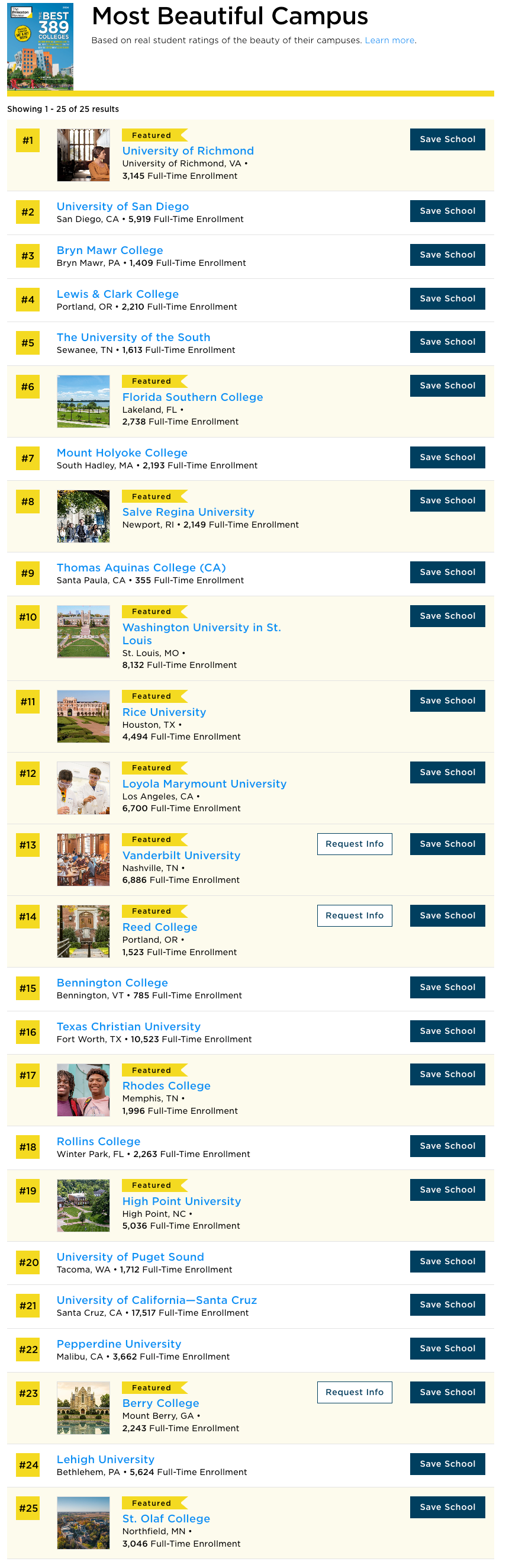Open the University of Richmond thumbnail photo

(83, 155)
